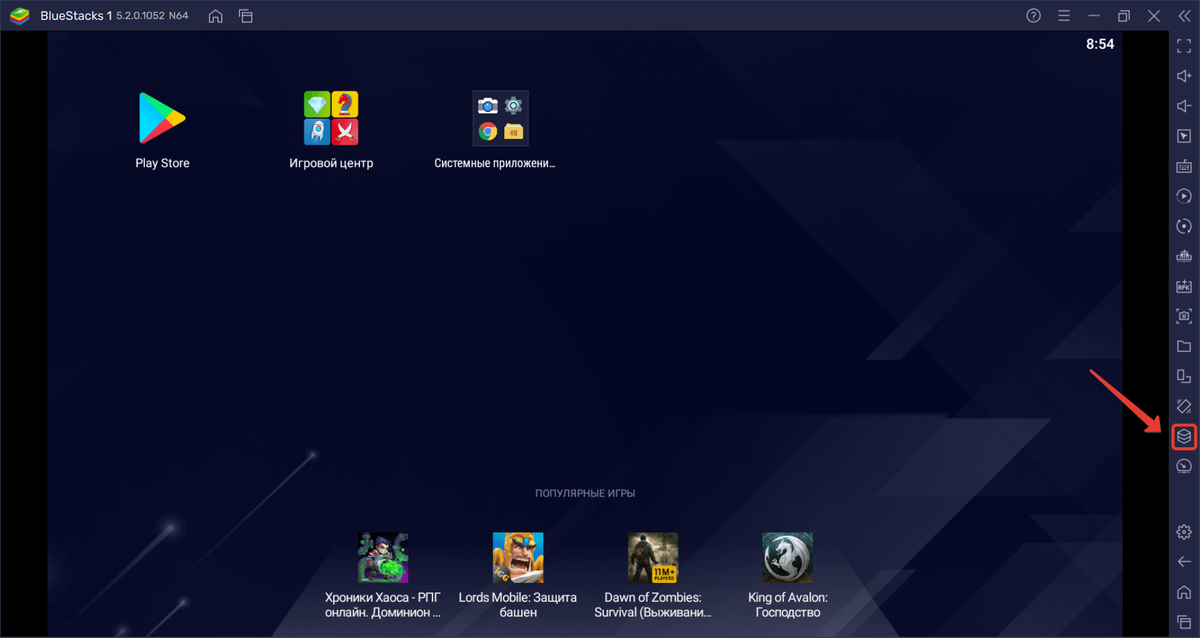1200x638 pixels.
Task: Toggle full screen mode in sidebar
Action: 1184,46
